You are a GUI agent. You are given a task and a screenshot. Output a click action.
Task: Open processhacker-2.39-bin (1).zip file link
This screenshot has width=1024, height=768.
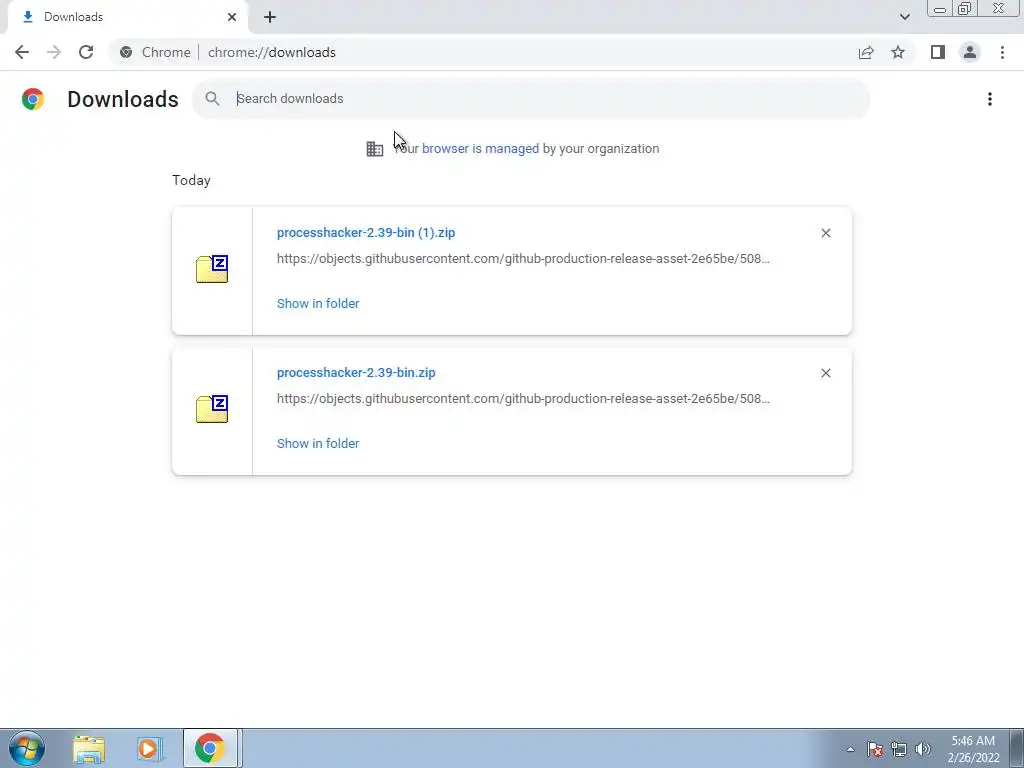[x=366, y=232]
